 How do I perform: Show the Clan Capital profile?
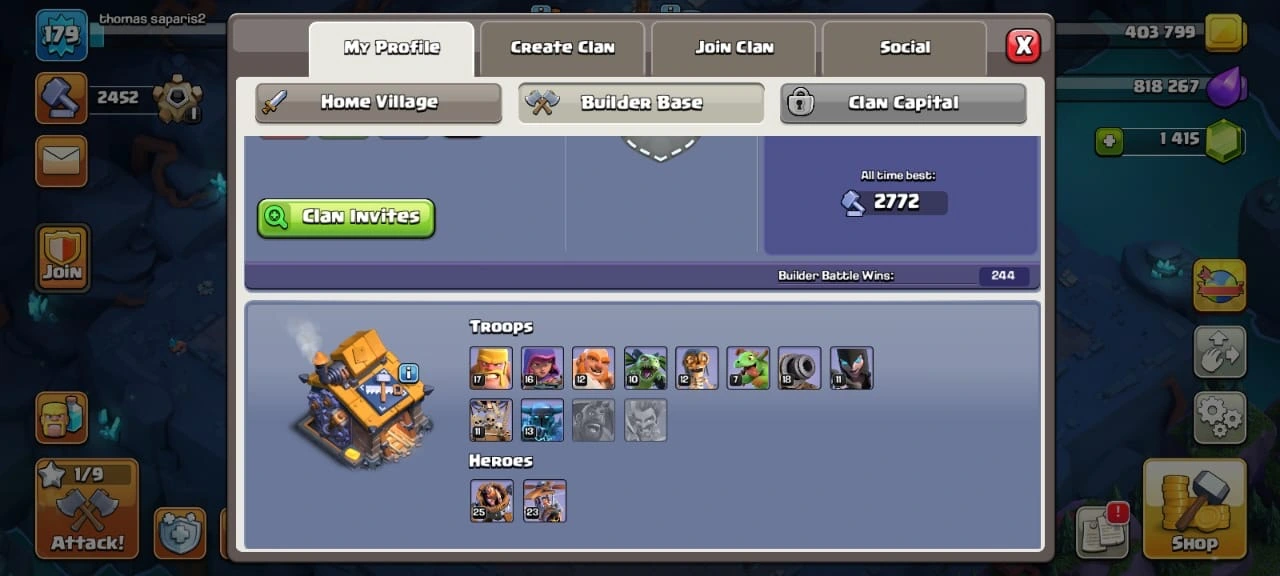(903, 103)
